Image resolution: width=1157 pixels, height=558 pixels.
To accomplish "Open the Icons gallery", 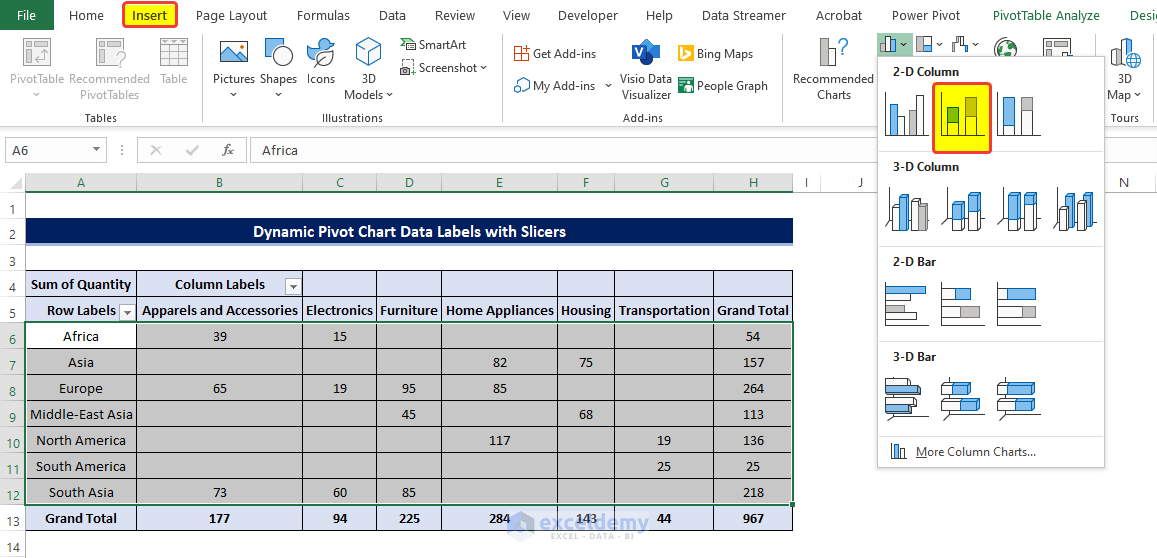I will [x=321, y=62].
